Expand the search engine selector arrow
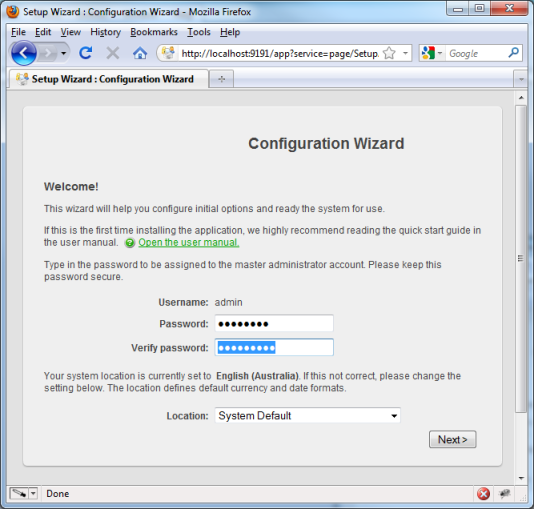The width and height of the screenshot is (534, 509). tap(440, 53)
